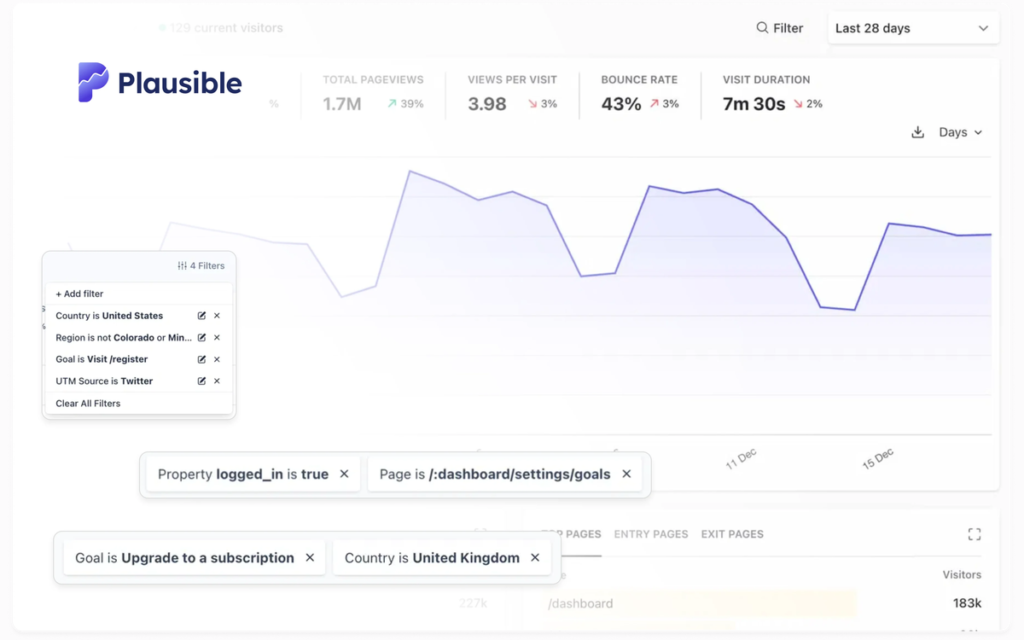Image resolution: width=1024 pixels, height=640 pixels.
Task: Click Clear All Filters
Action: pos(88,404)
